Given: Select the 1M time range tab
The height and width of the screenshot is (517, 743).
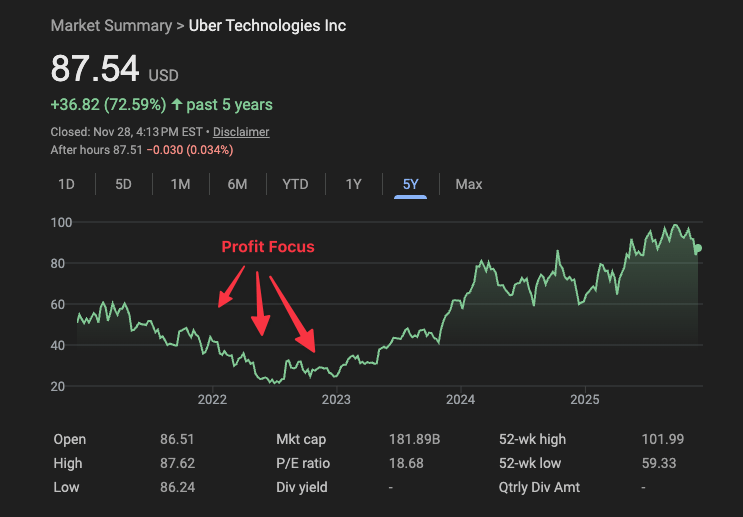Looking at the screenshot, I should pos(180,184).
